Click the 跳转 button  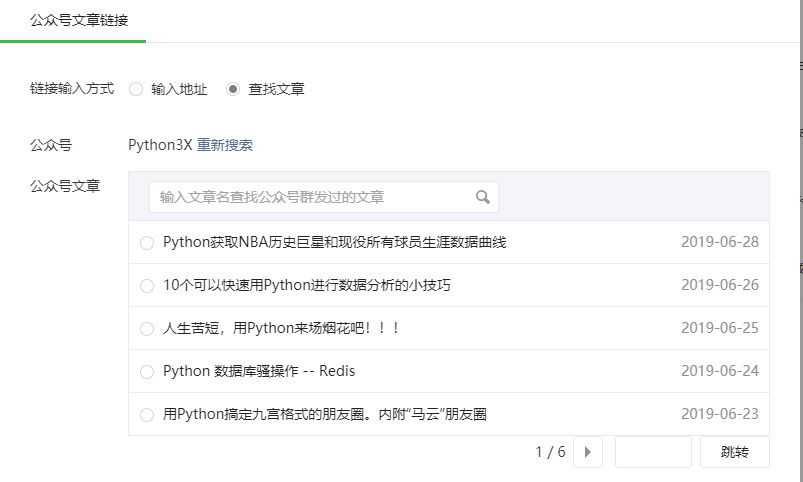[x=734, y=452]
